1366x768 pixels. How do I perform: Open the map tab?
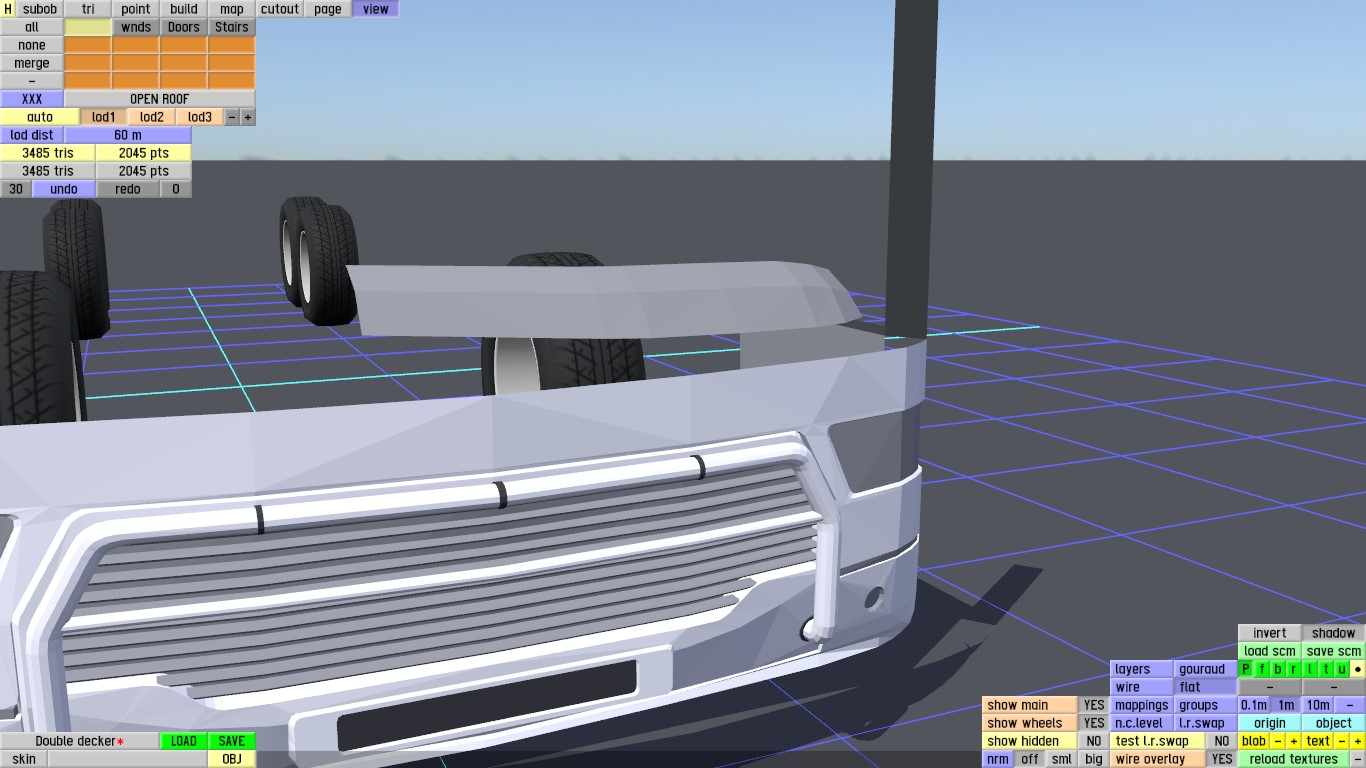pos(232,9)
